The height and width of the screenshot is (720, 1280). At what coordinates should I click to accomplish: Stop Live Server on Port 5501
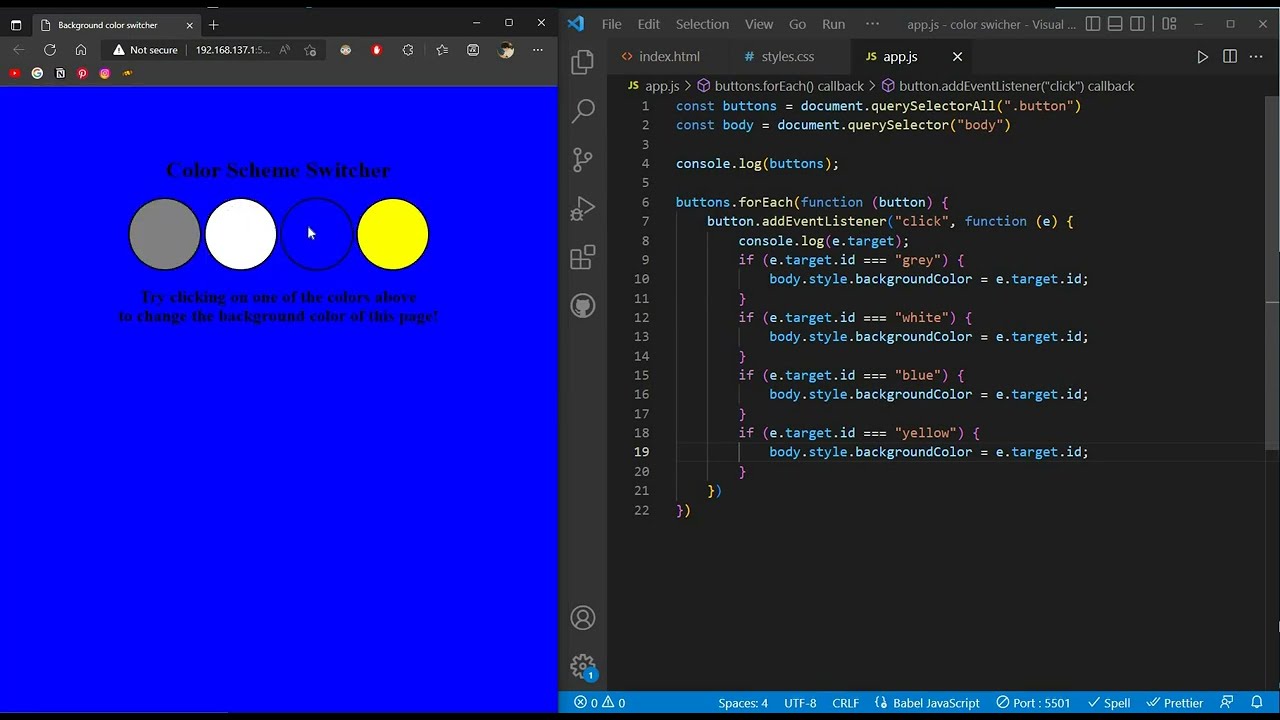point(1033,703)
